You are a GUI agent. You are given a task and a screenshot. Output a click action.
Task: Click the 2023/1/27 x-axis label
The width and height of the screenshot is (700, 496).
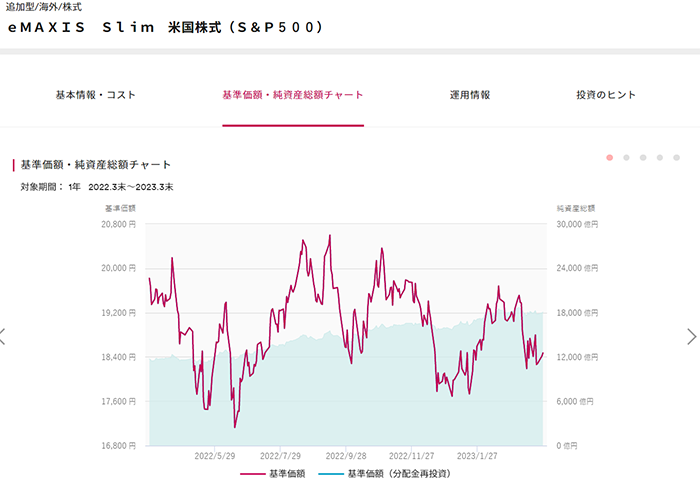(477, 456)
